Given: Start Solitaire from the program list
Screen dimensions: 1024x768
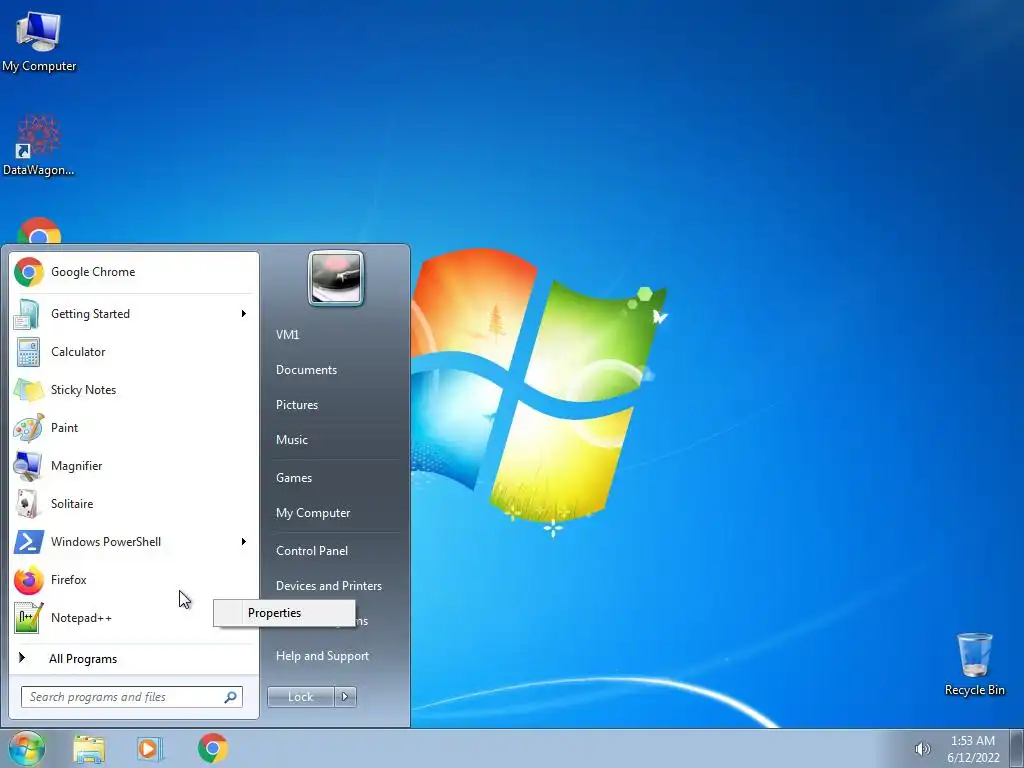Looking at the screenshot, I should [x=133, y=504].
